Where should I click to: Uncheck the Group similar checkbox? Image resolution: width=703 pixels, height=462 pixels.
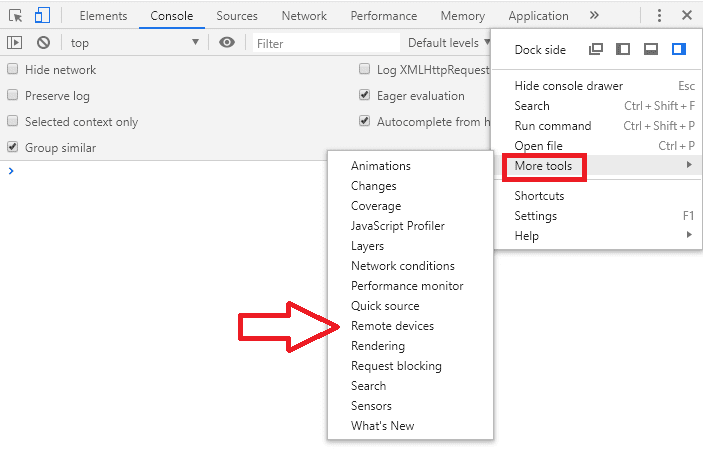click(x=13, y=147)
